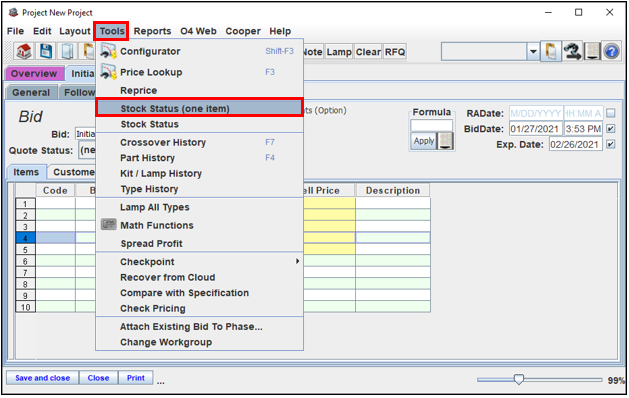Click the clipboard icon next to the combo box
The image size is (629, 398).
point(551,51)
